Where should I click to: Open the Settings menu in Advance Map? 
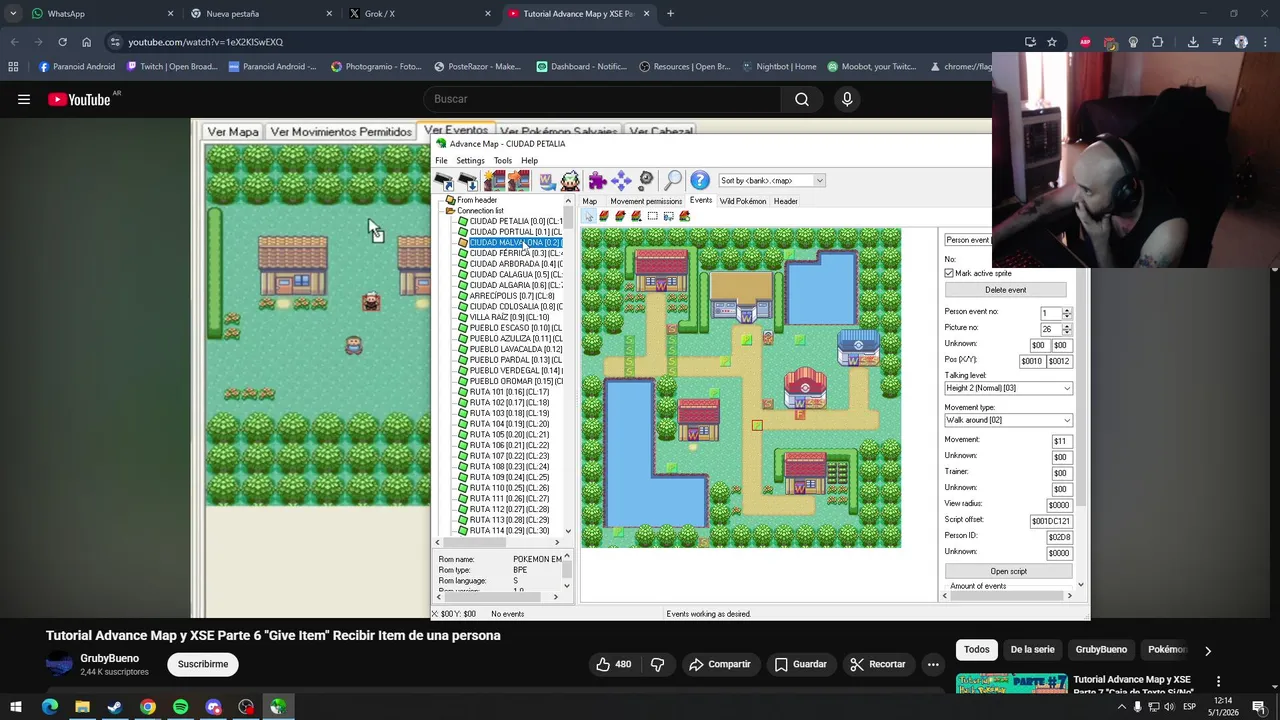[x=470, y=161]
